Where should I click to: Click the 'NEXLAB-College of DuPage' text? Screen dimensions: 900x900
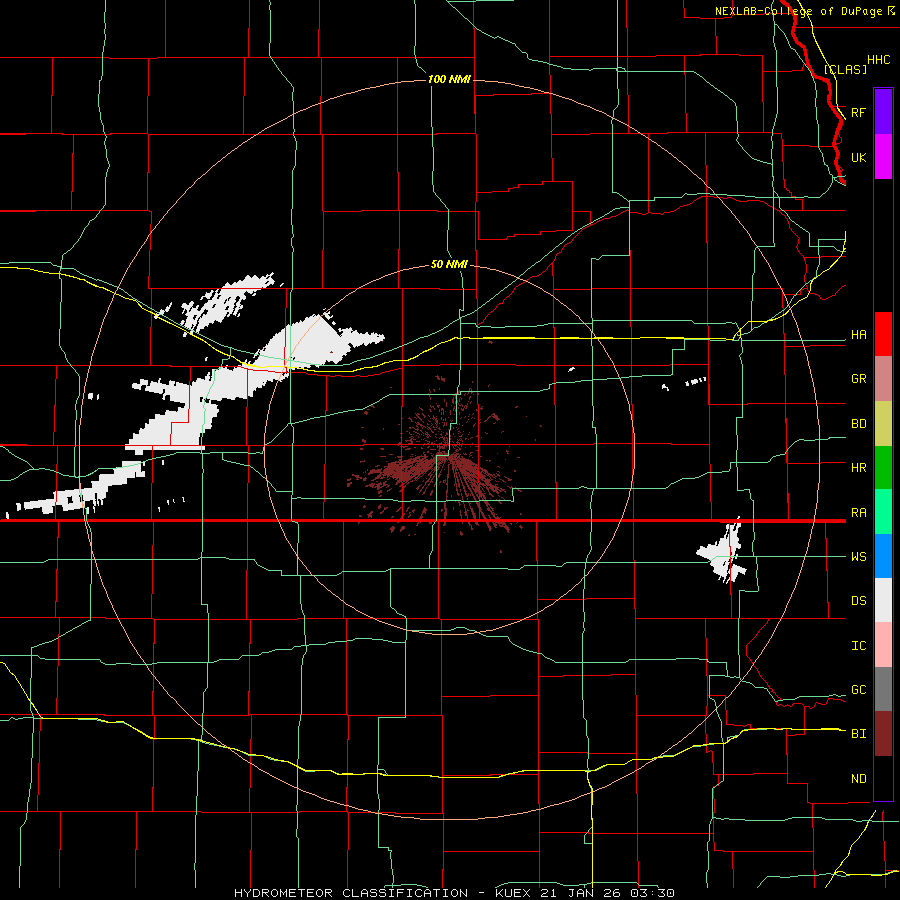pos(798,11)
